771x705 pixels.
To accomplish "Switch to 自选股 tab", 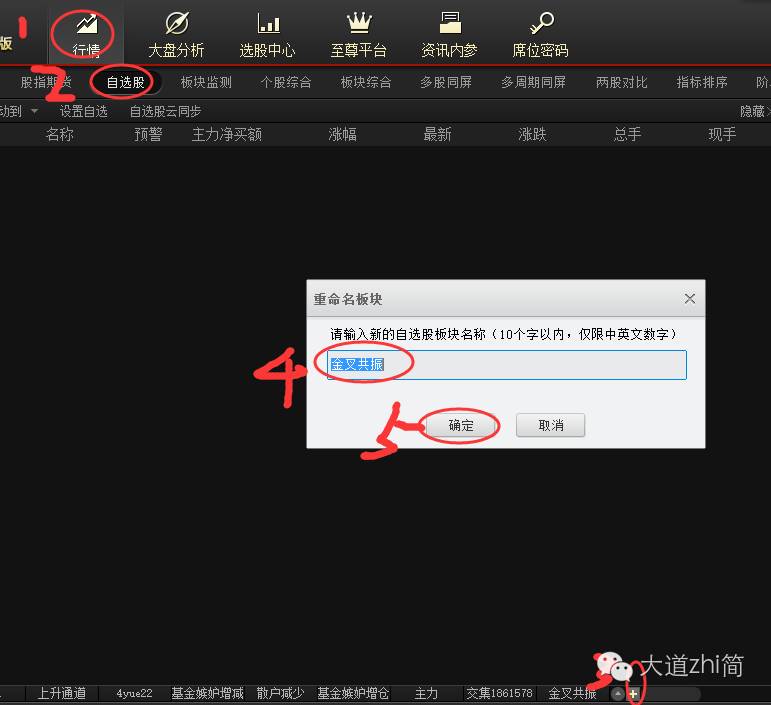I will (126, 82).
